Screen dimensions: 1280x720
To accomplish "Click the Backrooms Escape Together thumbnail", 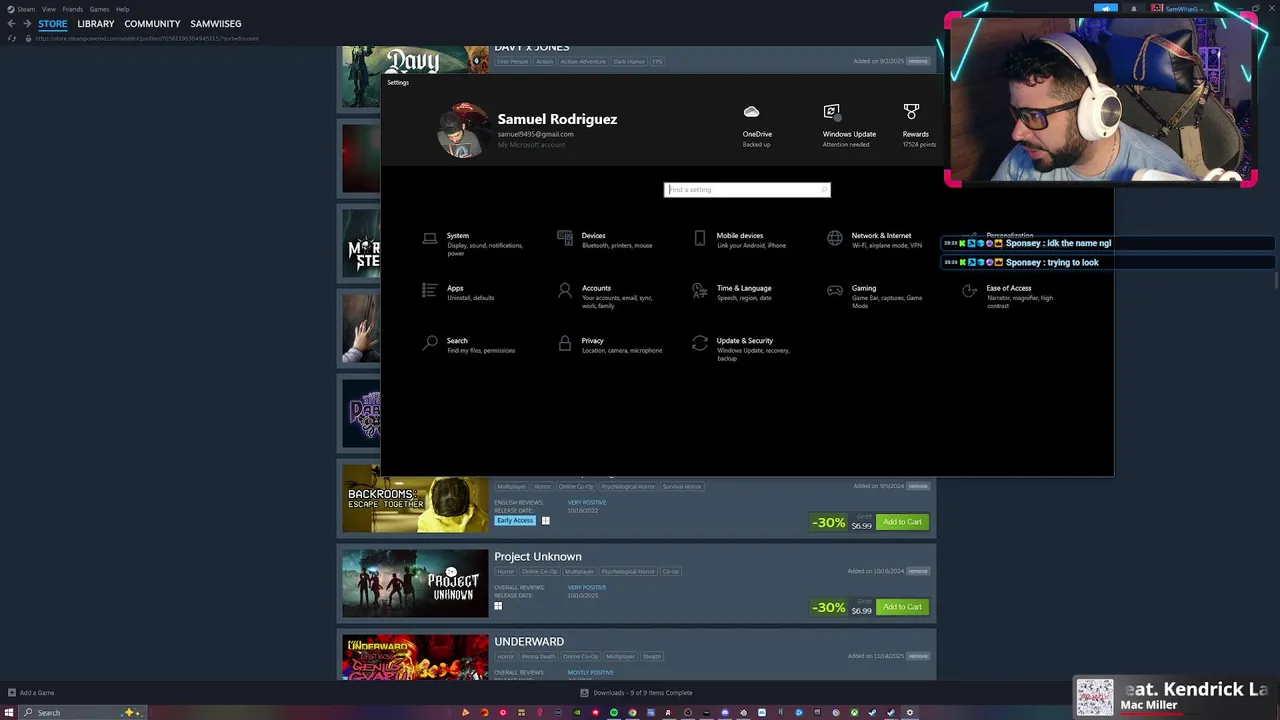I will [x=415, y=498].
